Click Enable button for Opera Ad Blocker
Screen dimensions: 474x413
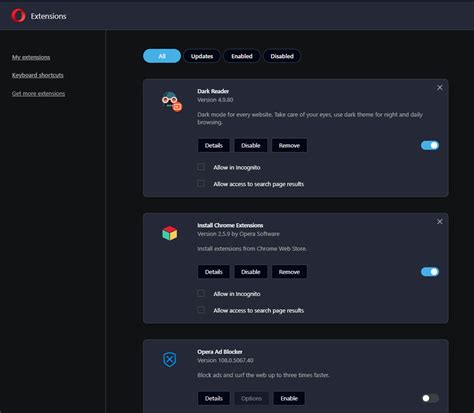tap(289, 398)
